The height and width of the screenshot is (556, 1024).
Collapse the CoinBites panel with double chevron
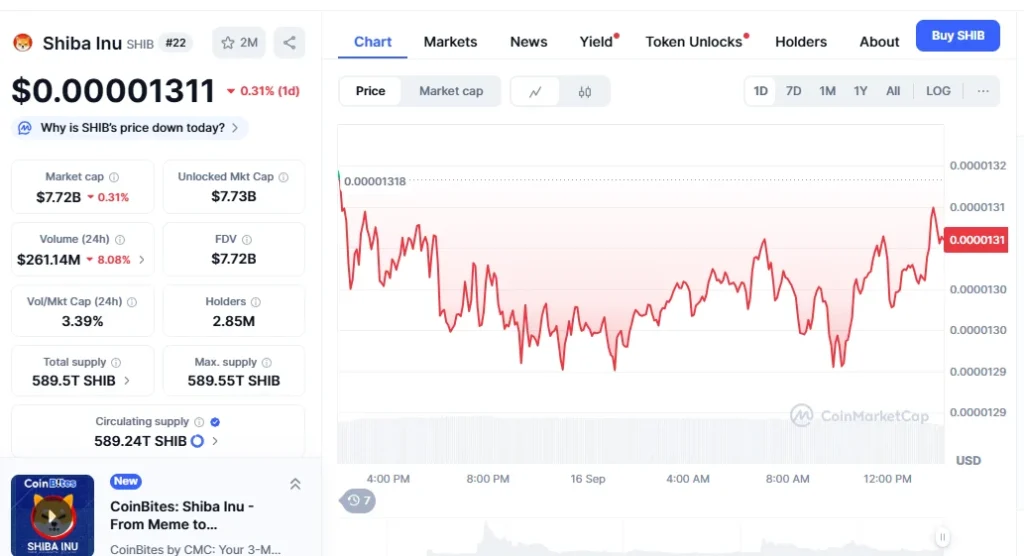click(295, 484)
